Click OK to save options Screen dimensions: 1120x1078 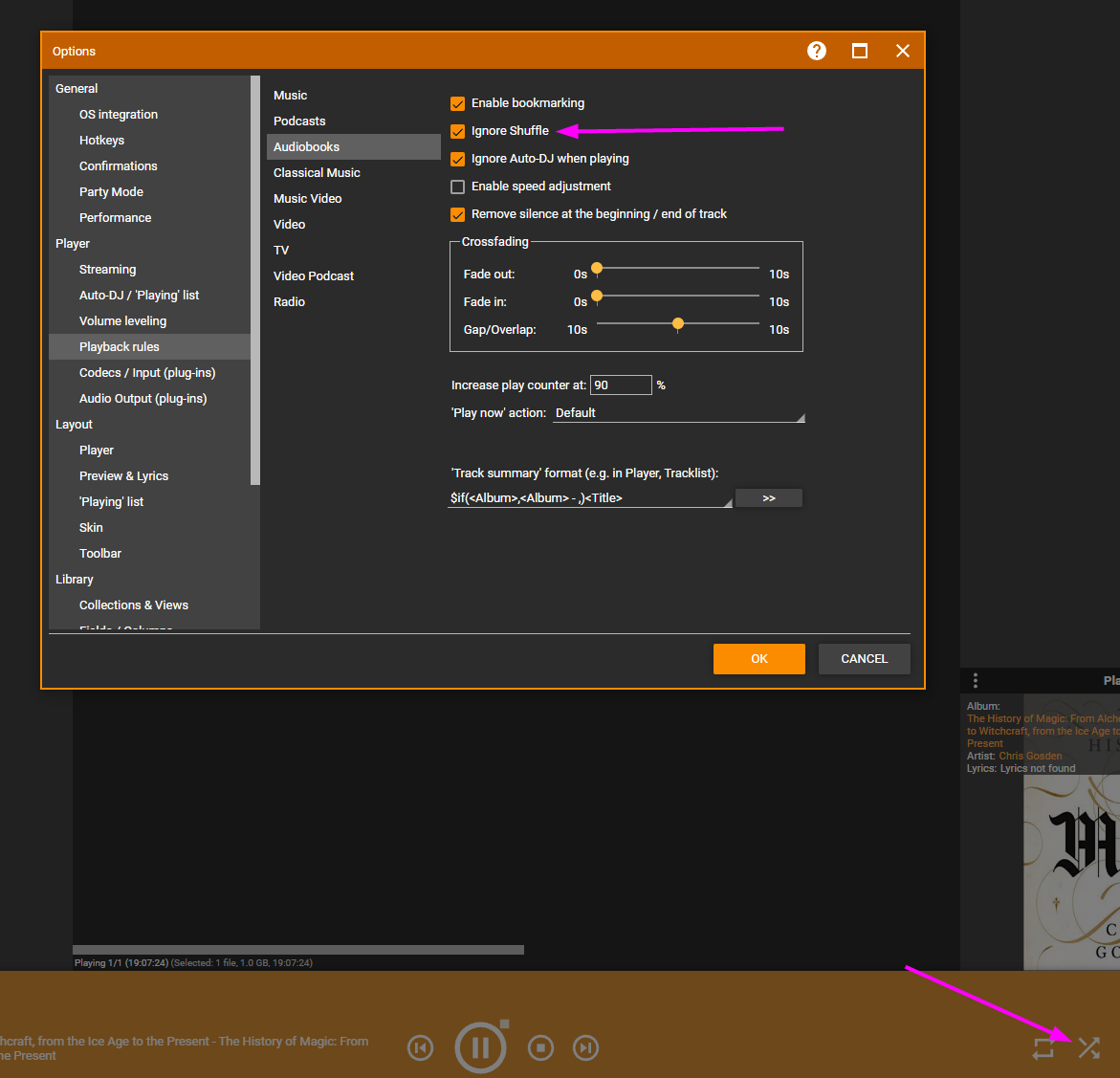(x=758, y=659)
